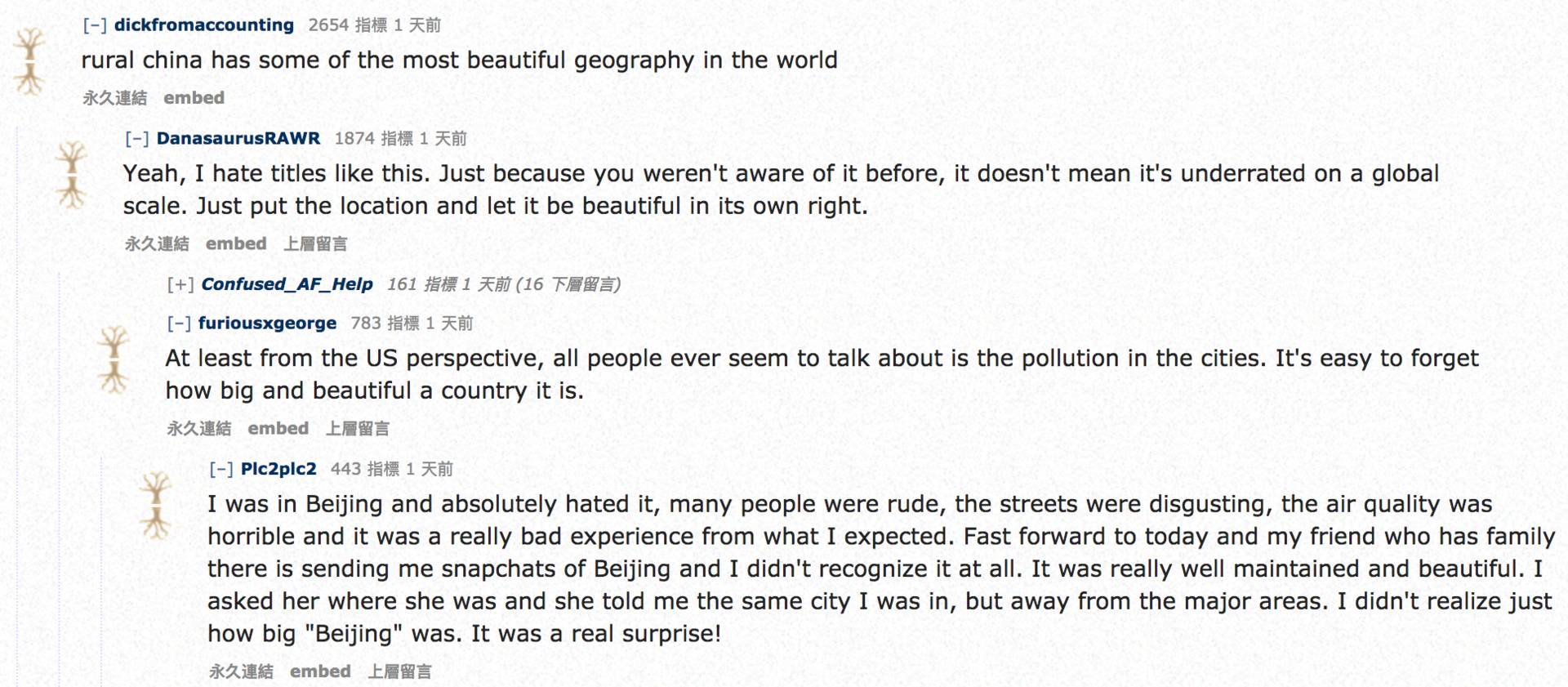Screen dimensions: 1568x687
Task: Collapse DanasaurusRAWR's comment with [-]
Action: click(136, 139)
